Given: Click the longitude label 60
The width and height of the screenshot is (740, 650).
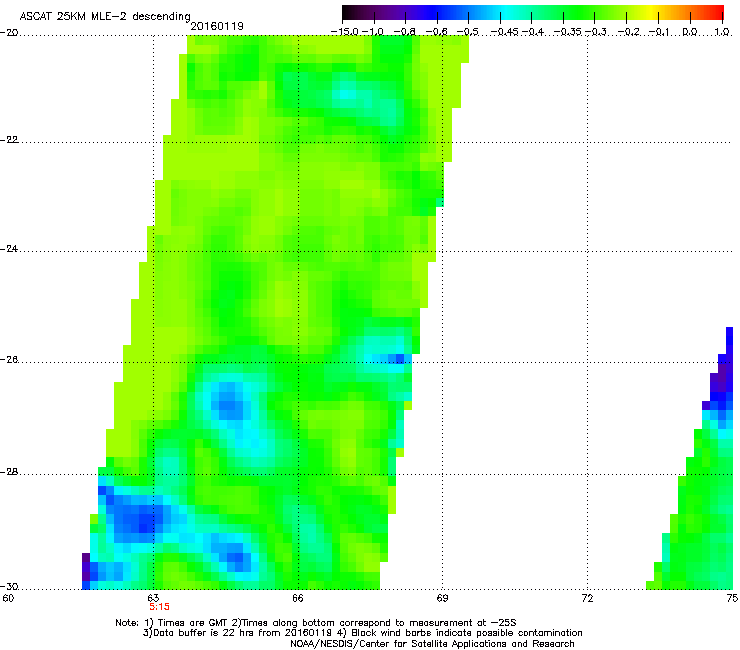Looking at the screenshot, I should click(8, 599).
